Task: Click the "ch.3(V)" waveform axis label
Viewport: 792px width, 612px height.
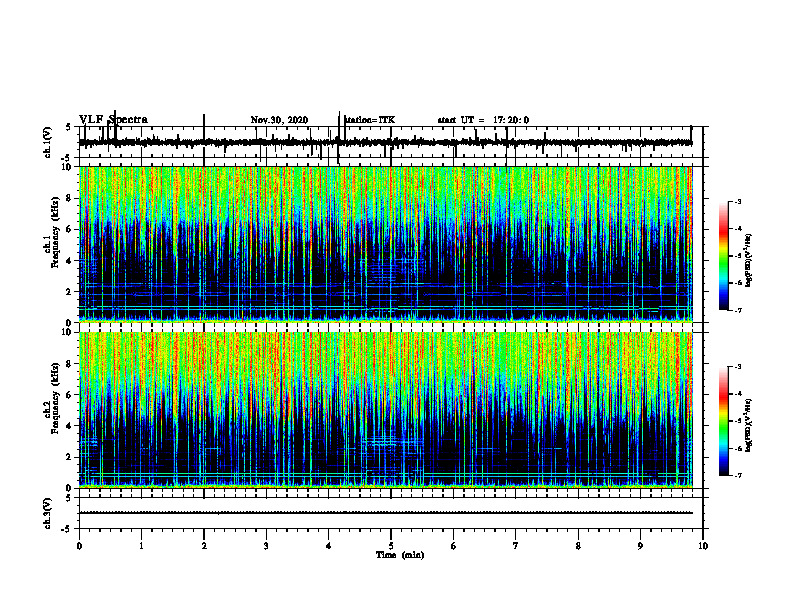Action: point(48,513)
